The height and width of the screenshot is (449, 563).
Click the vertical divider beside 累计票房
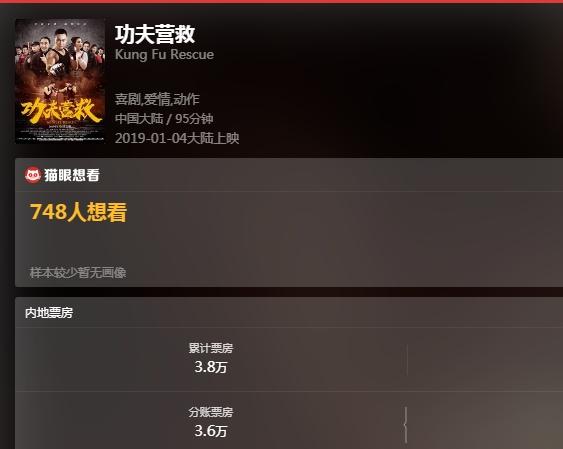click(x=407, y=360)
